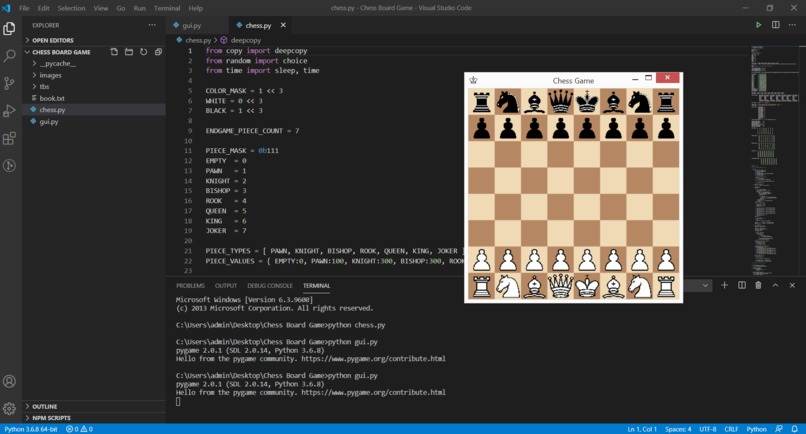Viewport: 806px width, 434px height.
Task: Open the View menu
Action: click(x=101, y=8)
